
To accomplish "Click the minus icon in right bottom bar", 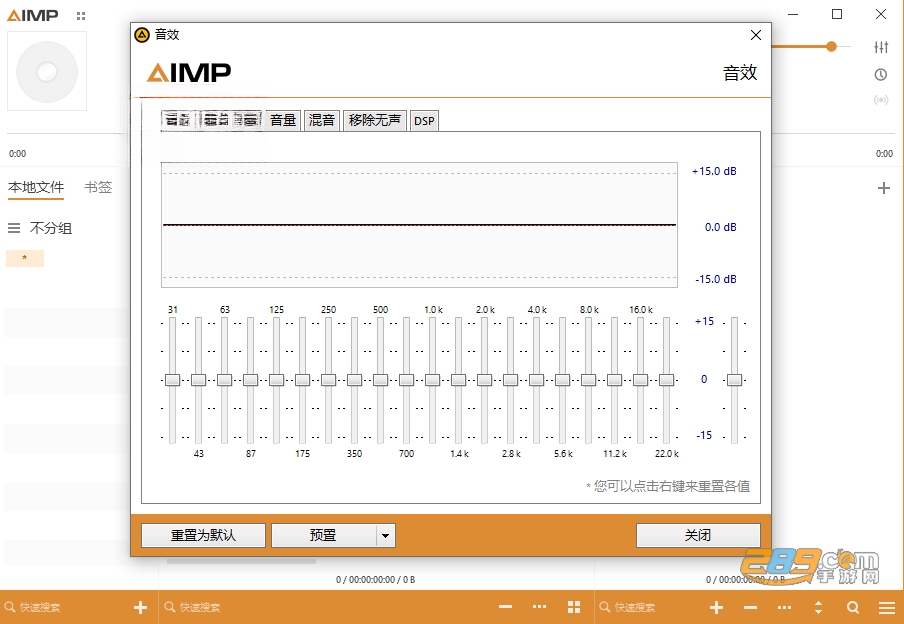I will [x=750, y=607].
